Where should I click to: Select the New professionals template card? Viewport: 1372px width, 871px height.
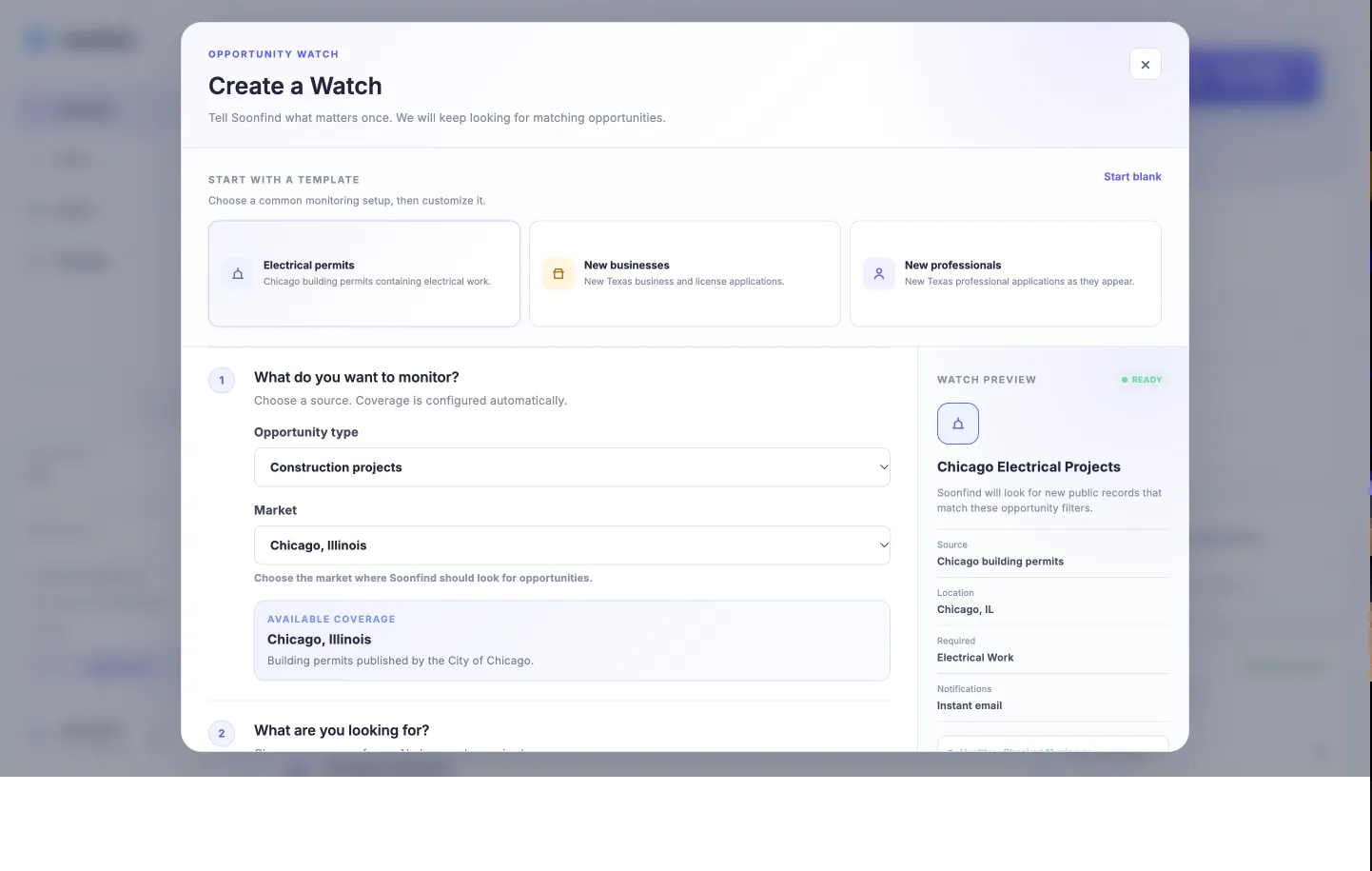coord(1006,274)
